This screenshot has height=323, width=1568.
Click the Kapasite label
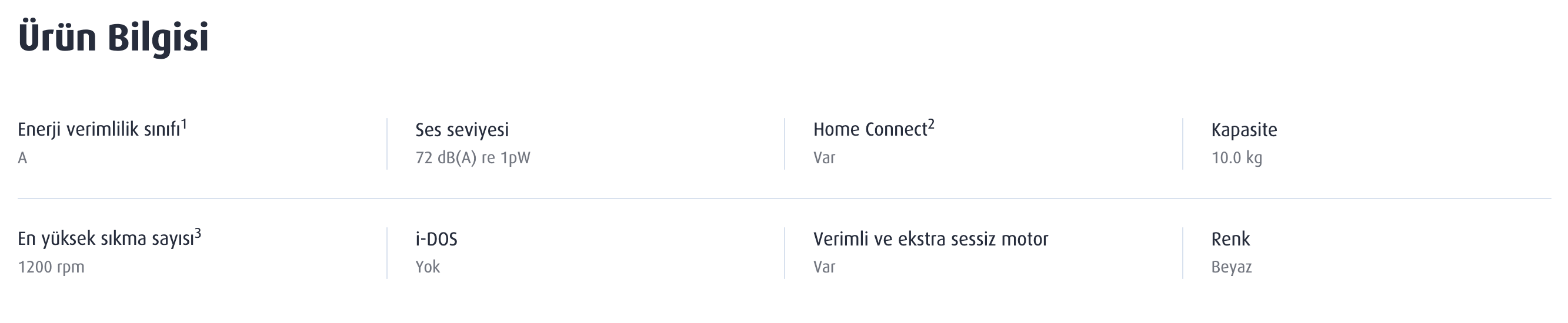1243,130
